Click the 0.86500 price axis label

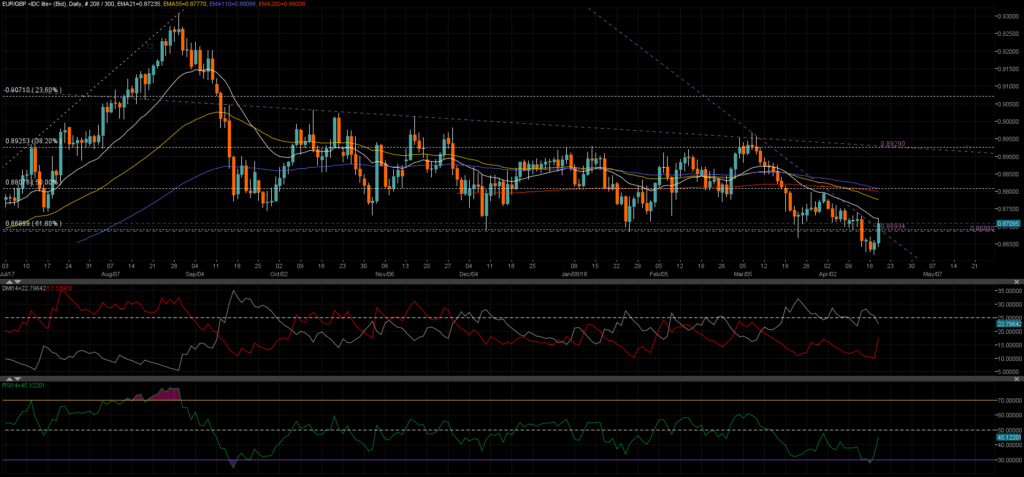1008,244
